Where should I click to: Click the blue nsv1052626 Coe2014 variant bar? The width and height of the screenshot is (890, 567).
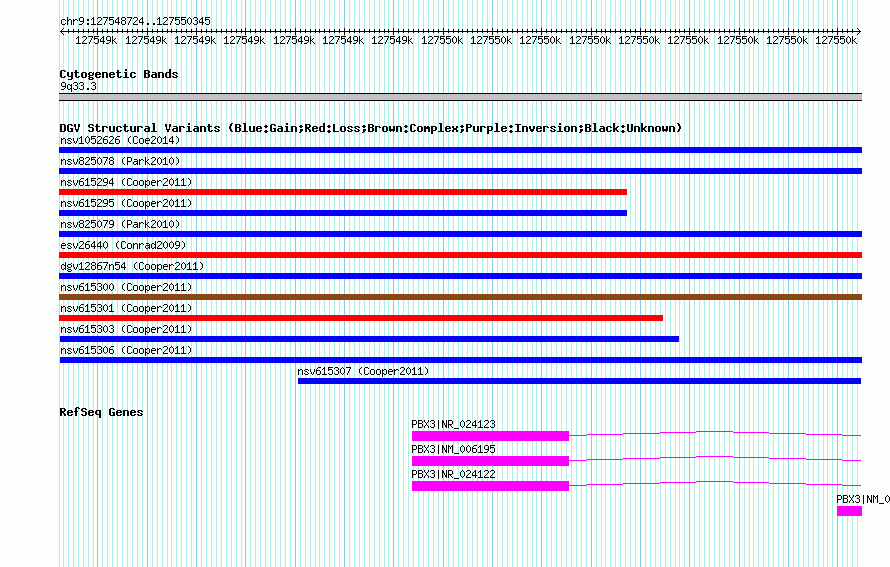pos(460,150)
